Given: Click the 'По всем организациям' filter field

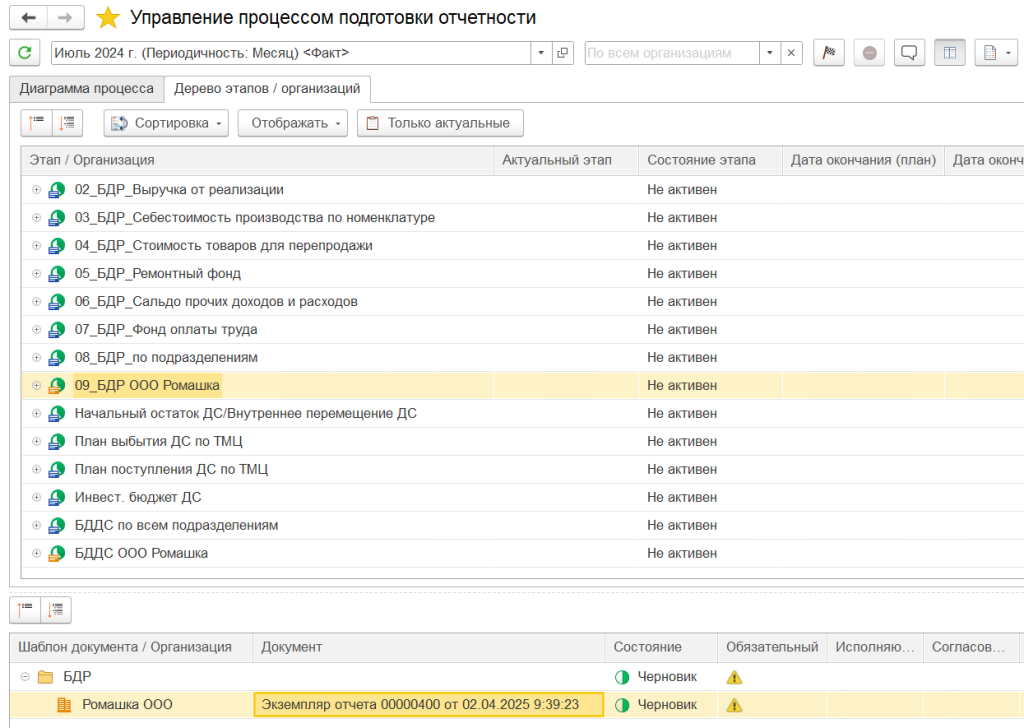Looking at the screenshot, I should tap(671, 53).
